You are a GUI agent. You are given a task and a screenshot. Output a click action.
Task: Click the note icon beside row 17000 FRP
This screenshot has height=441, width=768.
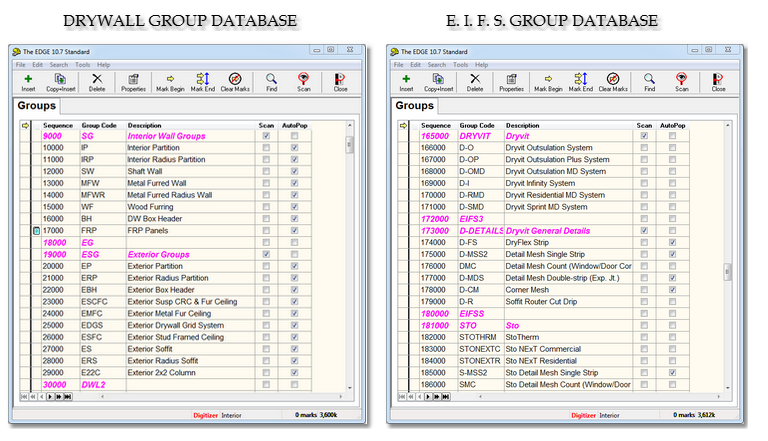click(36, 231)
